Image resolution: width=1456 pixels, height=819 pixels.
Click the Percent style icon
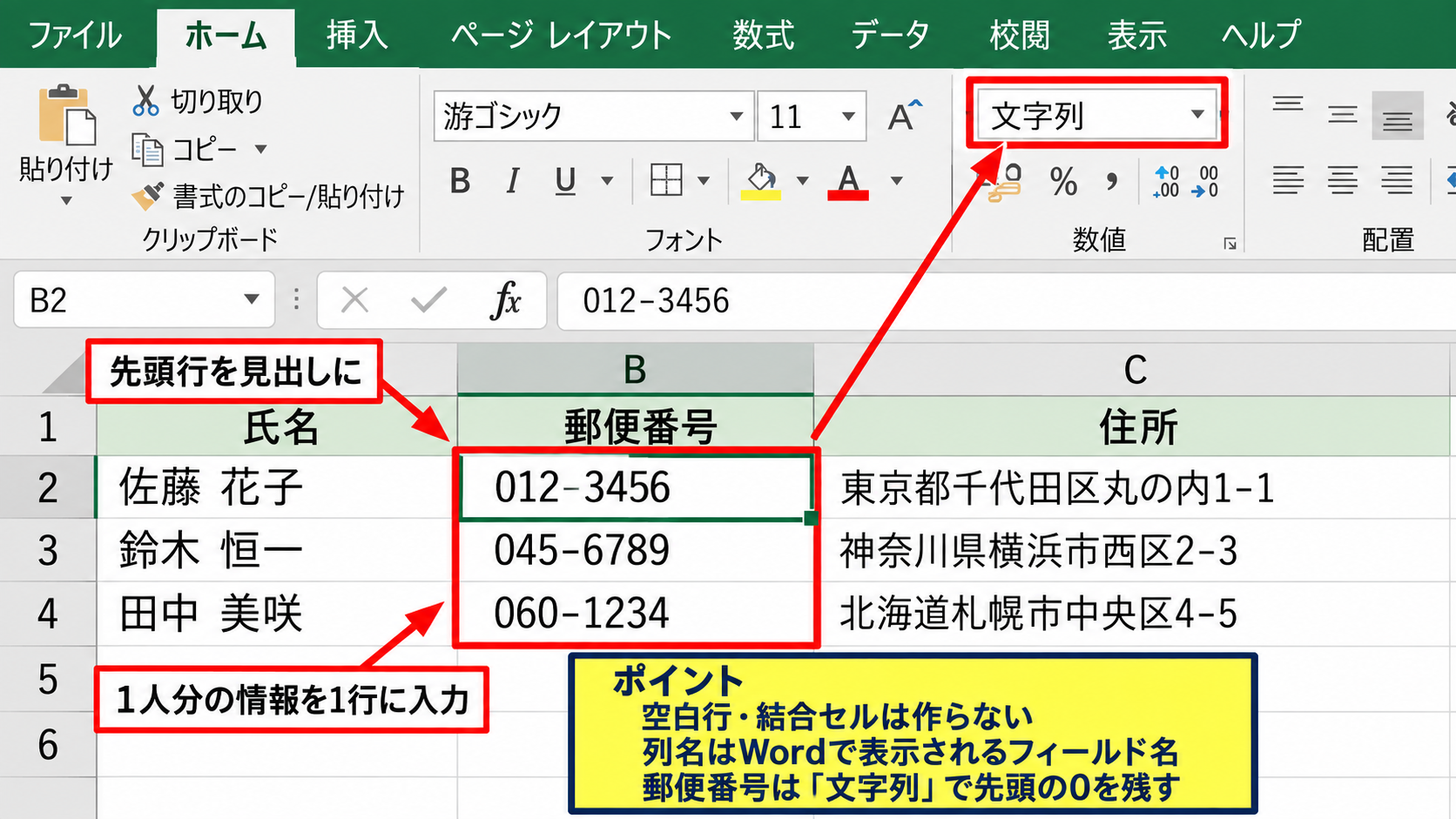click(x=1063, y=182)
